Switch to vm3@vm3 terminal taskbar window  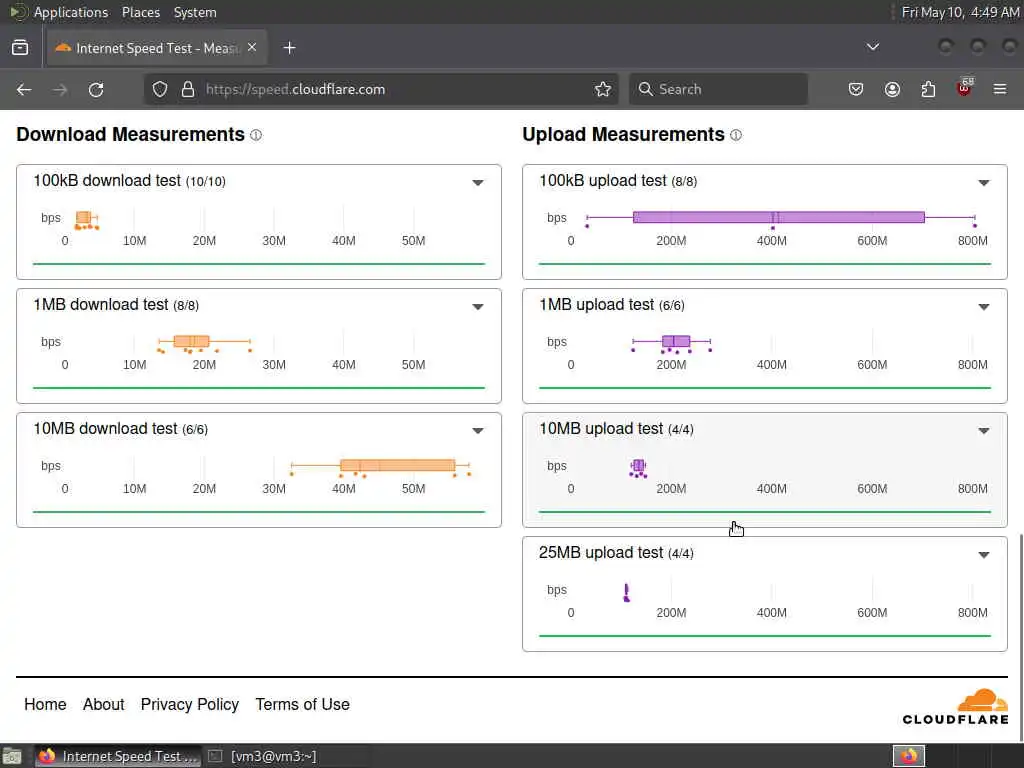point(263,756)
